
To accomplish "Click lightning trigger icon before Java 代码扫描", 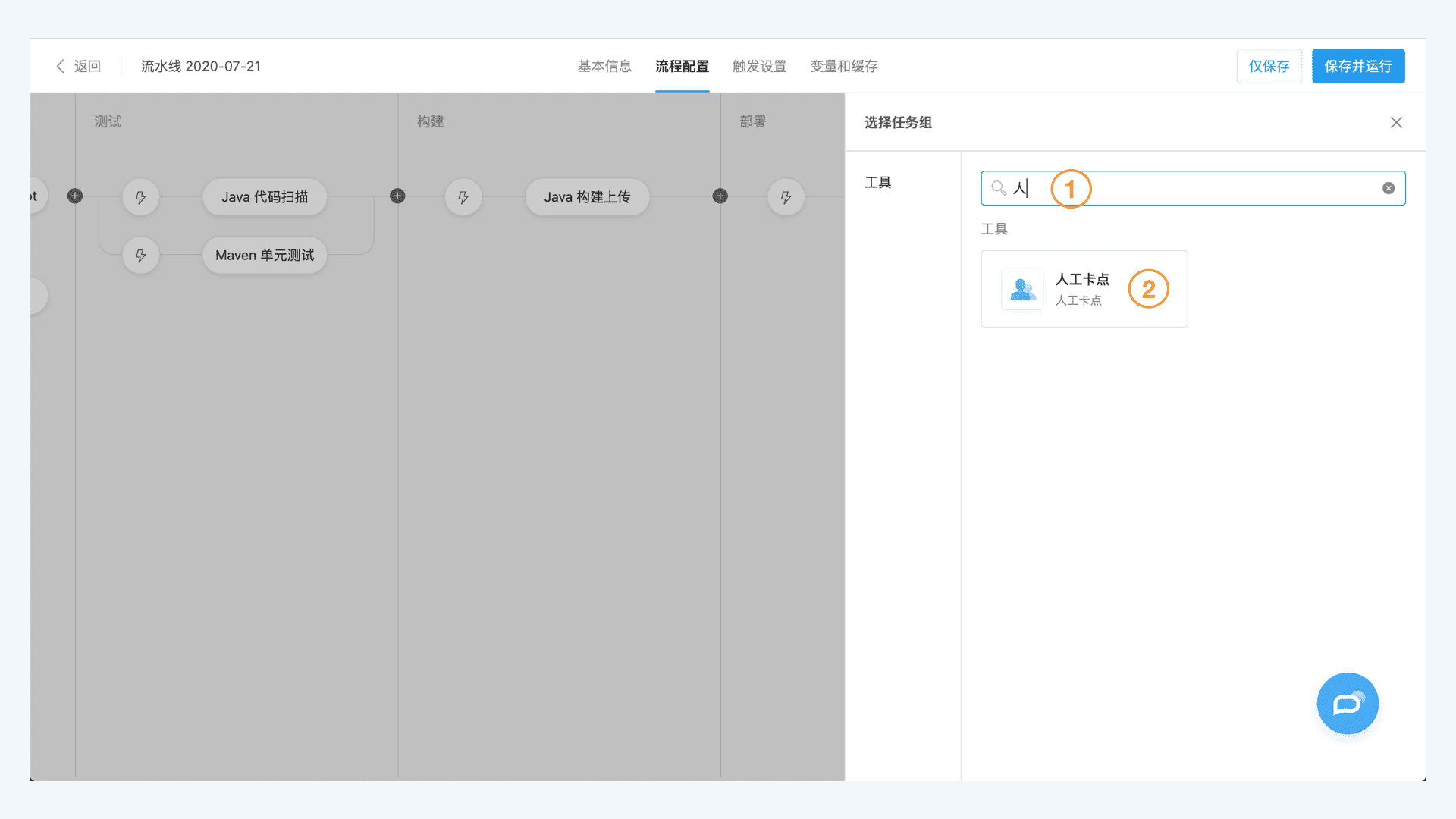I will click(140, 197).
